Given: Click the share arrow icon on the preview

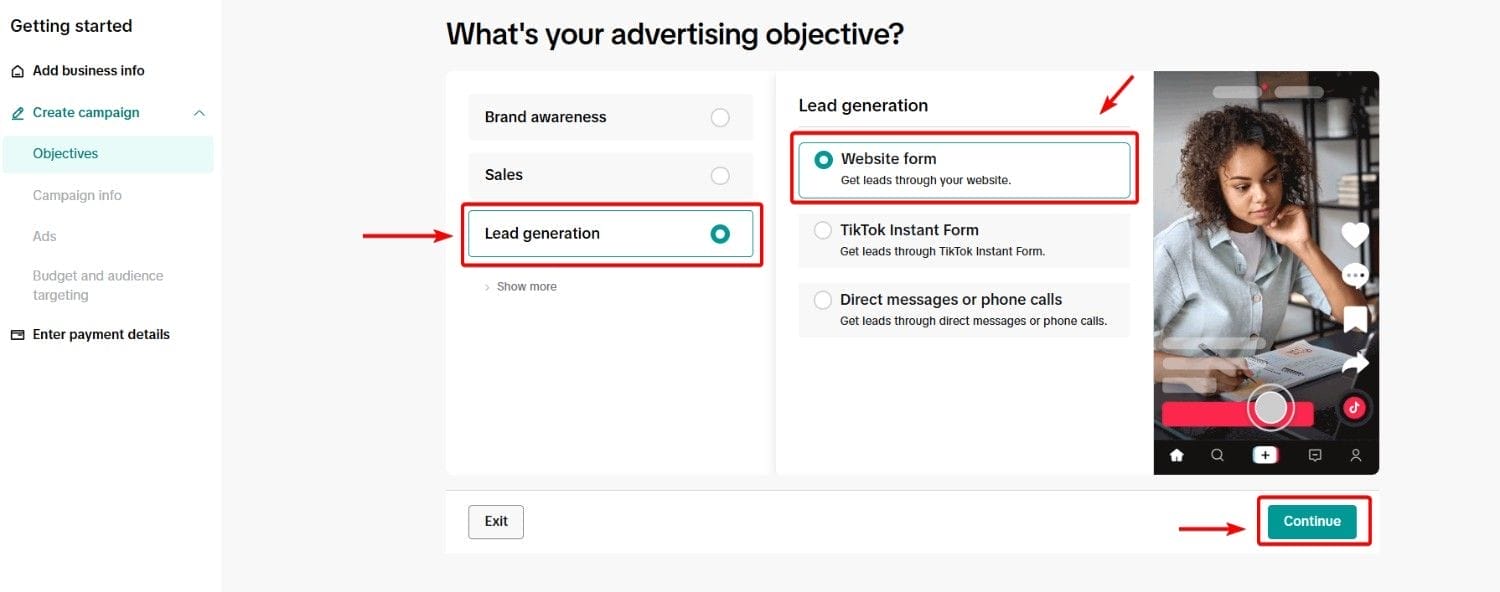Looking at the screenshot, I should pos(1356,363).
